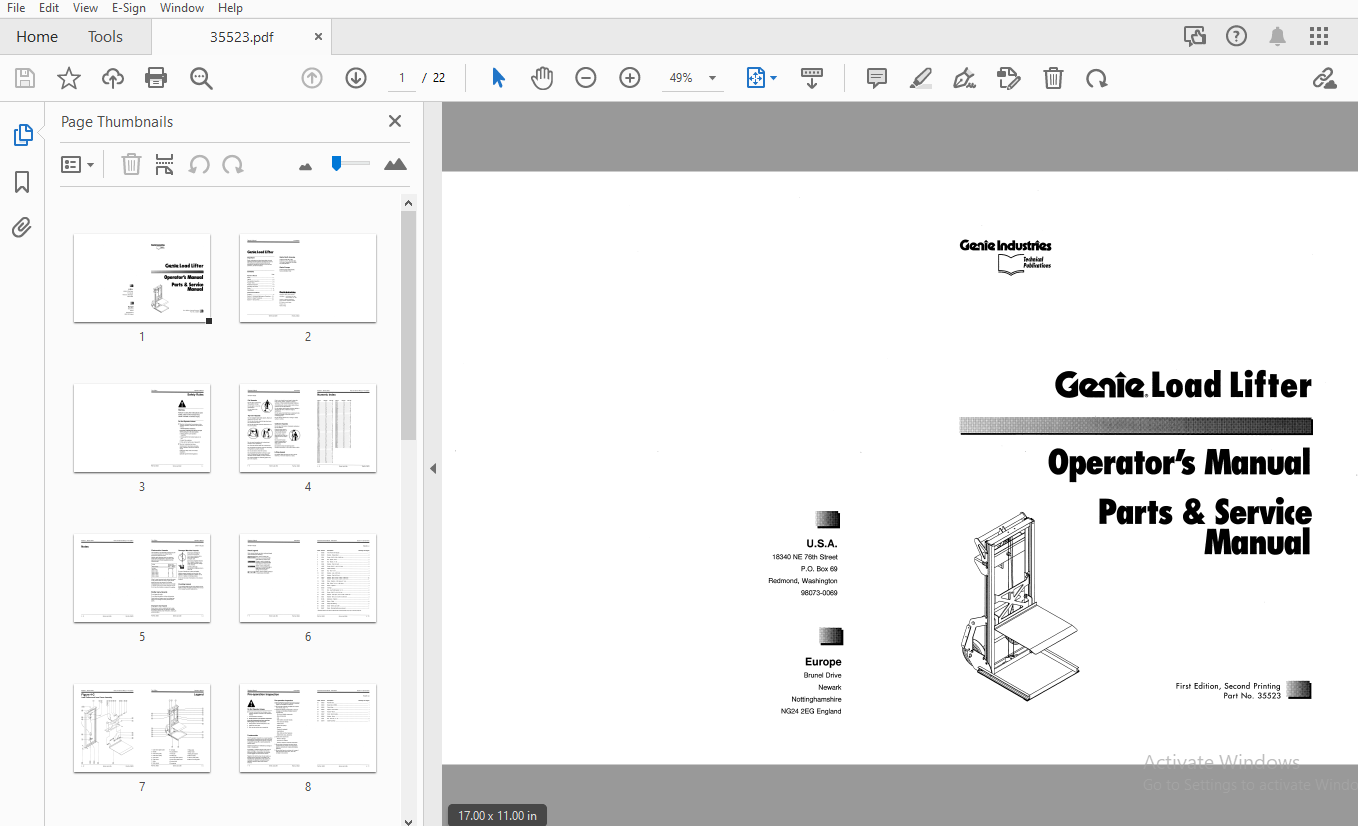This screenshot has width=1358, height=826.
Task: Save the file with the floppy disk icon
Action: 25,78
